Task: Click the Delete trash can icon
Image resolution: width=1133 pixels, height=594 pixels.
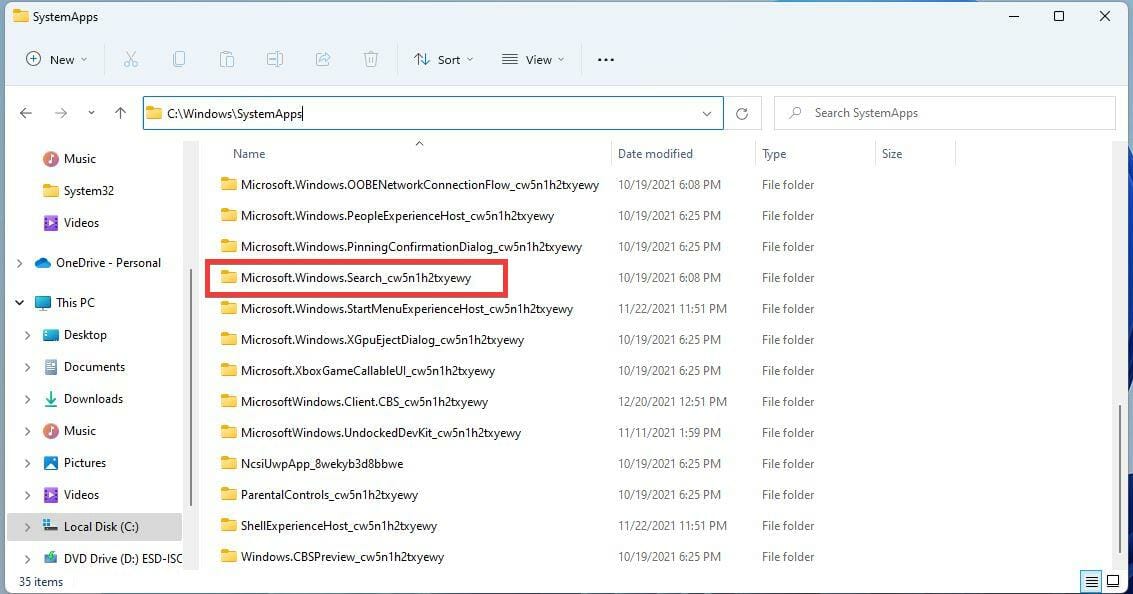Action: (x=371, y=59)
